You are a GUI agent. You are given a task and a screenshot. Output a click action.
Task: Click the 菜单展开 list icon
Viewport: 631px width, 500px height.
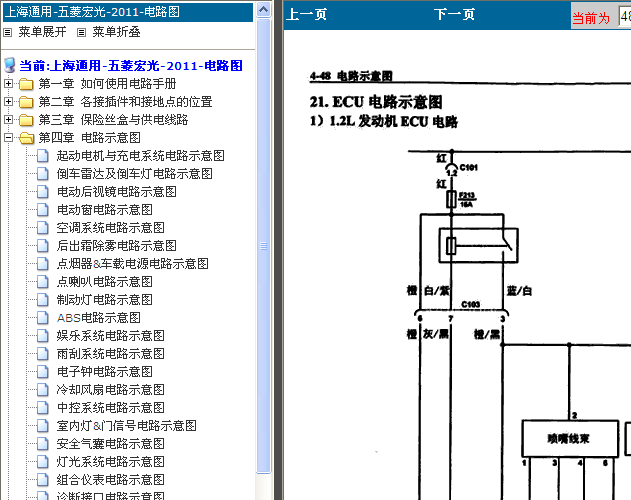pos(8,32)
